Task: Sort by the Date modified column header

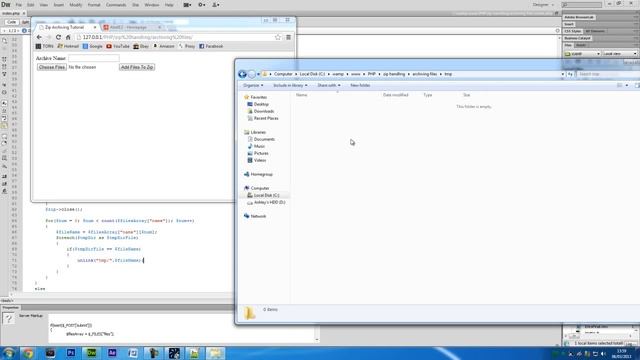Action: 396,95
